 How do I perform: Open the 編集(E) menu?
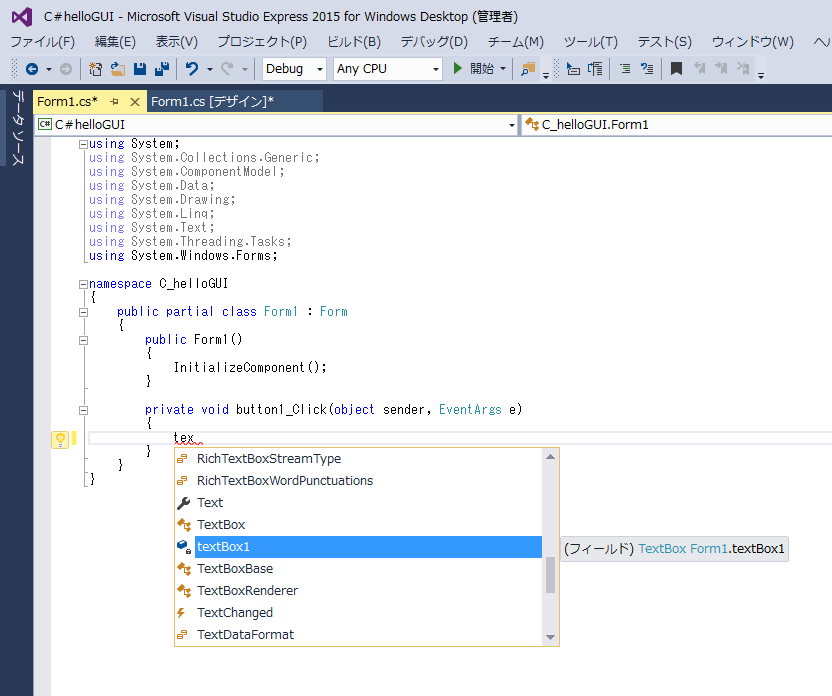115,42
